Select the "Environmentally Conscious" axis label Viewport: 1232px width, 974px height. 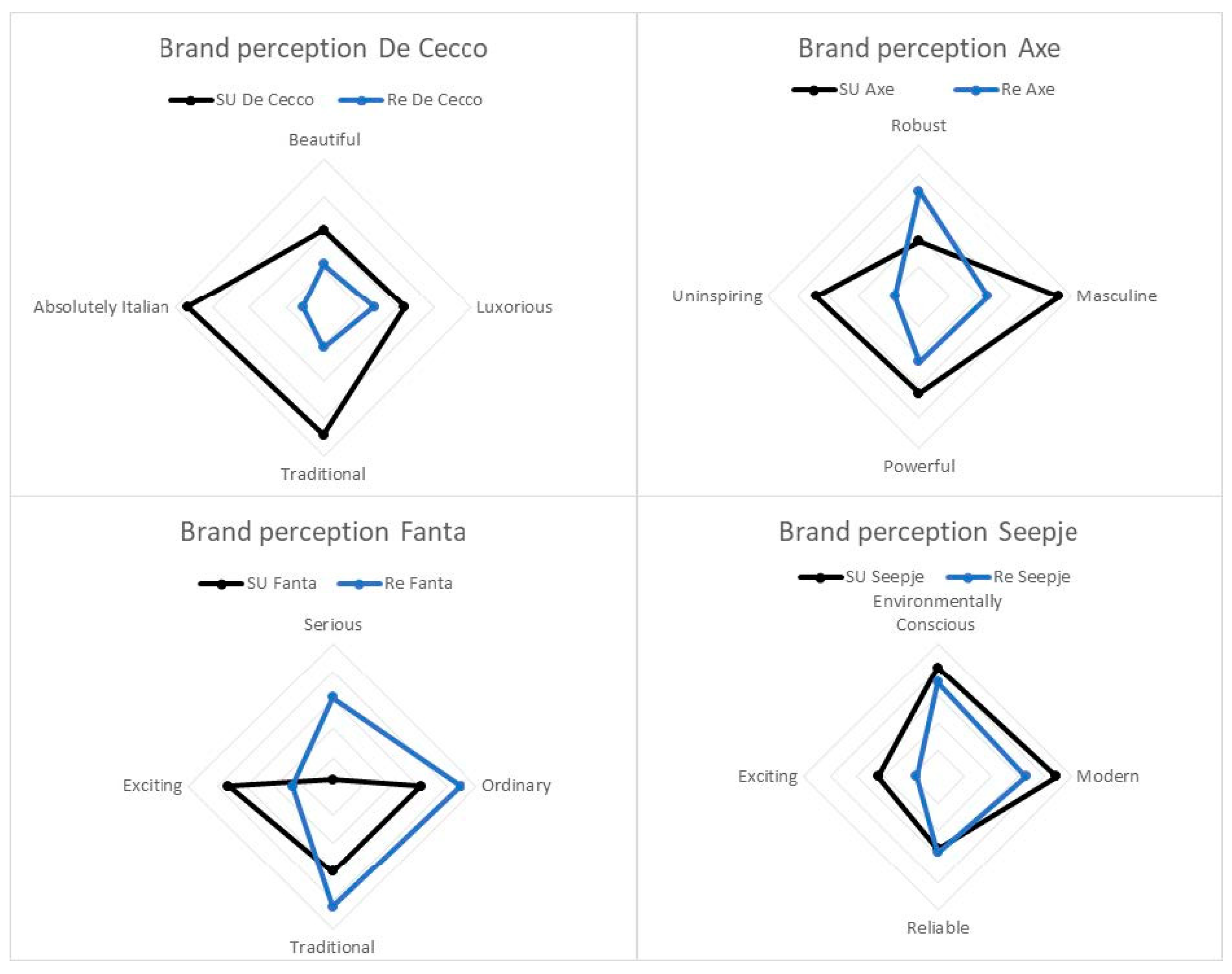click(x=937, y=613)
